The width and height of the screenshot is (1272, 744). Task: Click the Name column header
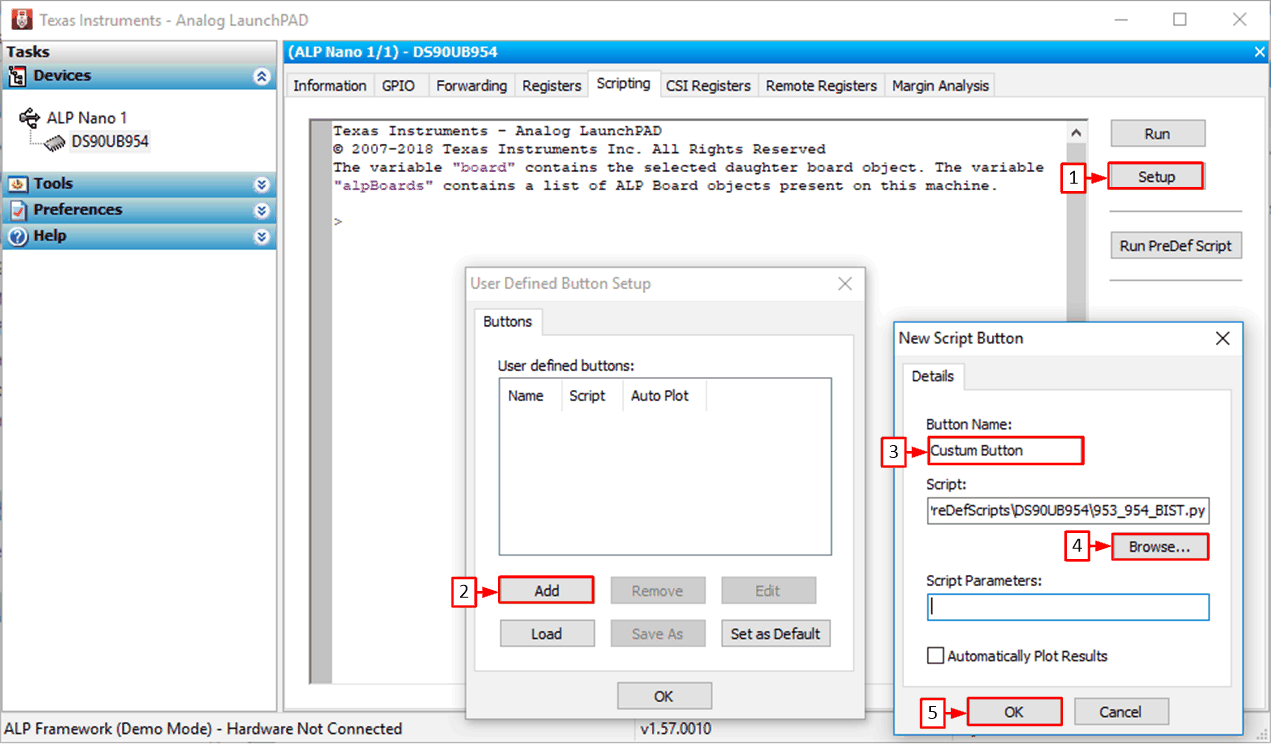tap(526, 396)
